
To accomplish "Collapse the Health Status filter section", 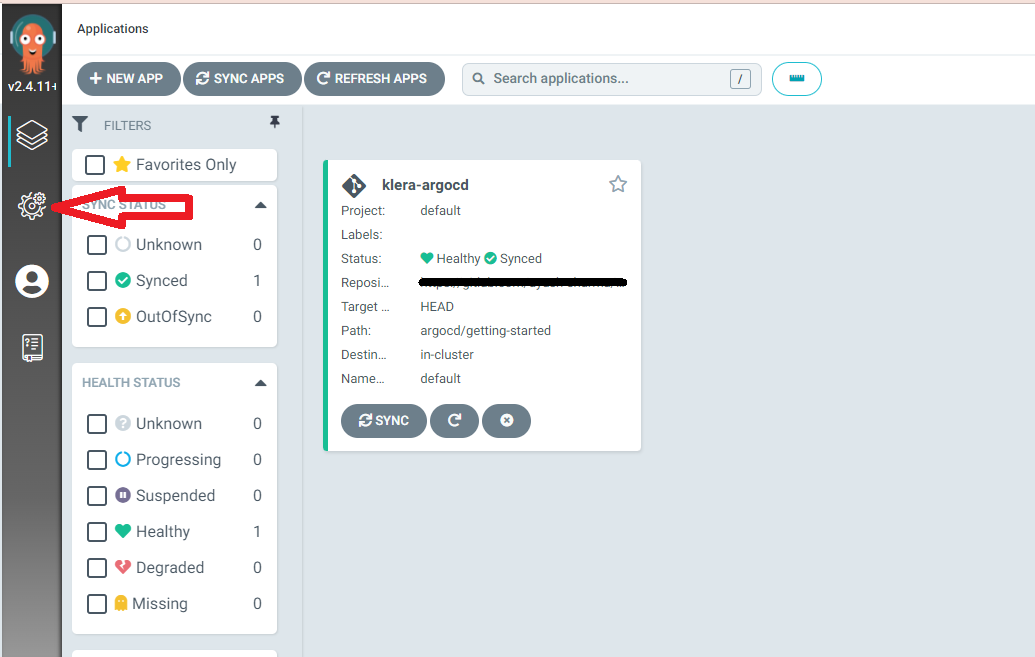I will point(261,383).
